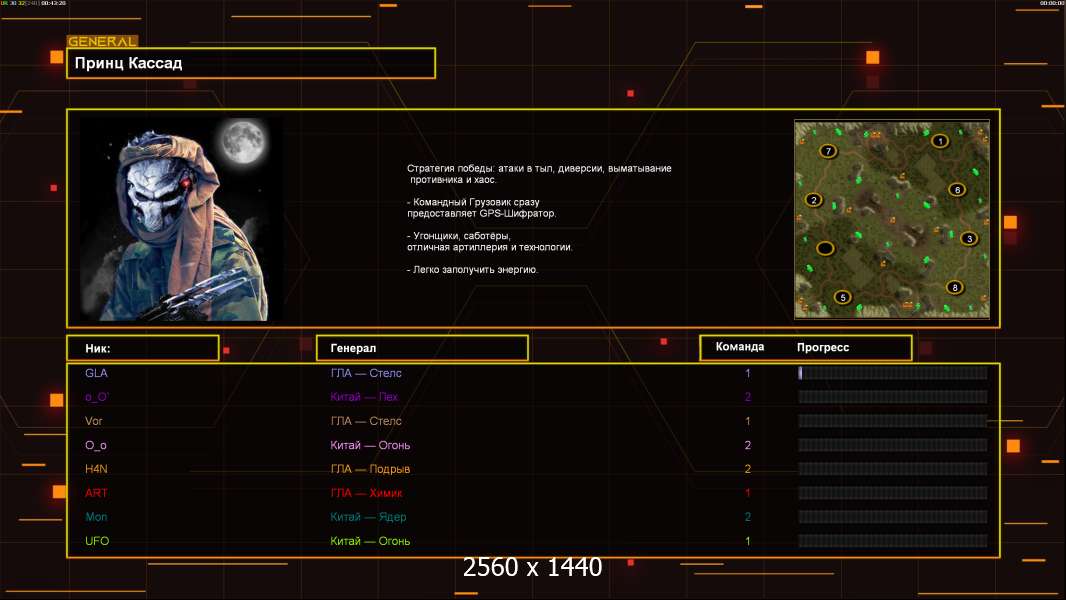Click H4N's ГЛА — Подрыв general entry
Screen dimensions: 1066x600
coord(370,469)
